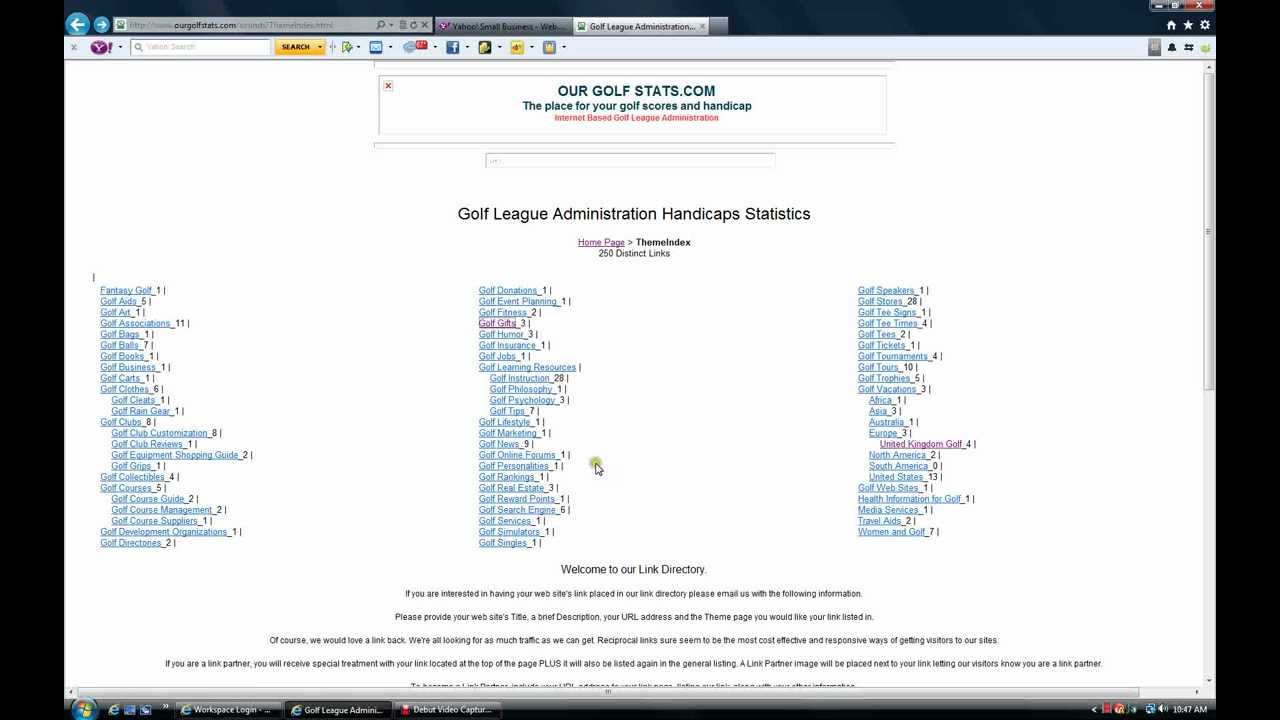The height and width of the screenshot is (720, 1280).
Task: Open the Health Information for Golf link
Action: coord(910,499)
